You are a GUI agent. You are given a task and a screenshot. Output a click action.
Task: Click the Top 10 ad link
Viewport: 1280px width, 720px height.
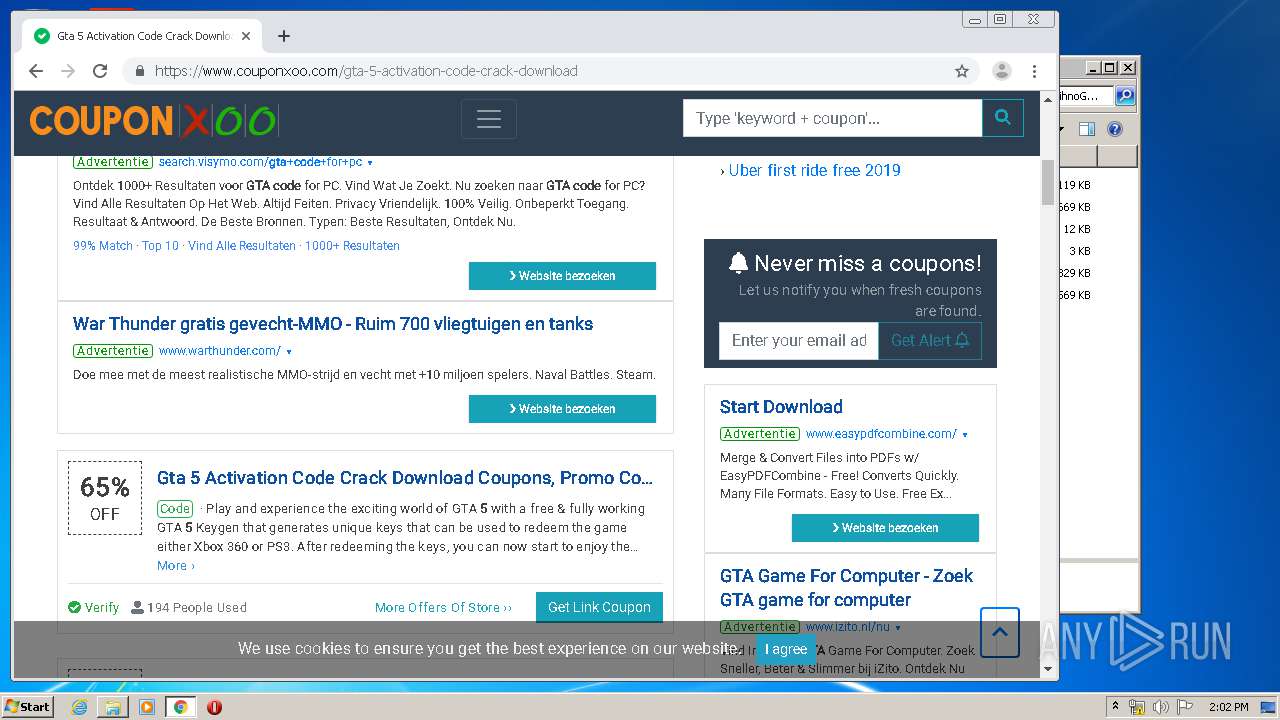pyautogui.click(x=160, y=246)
